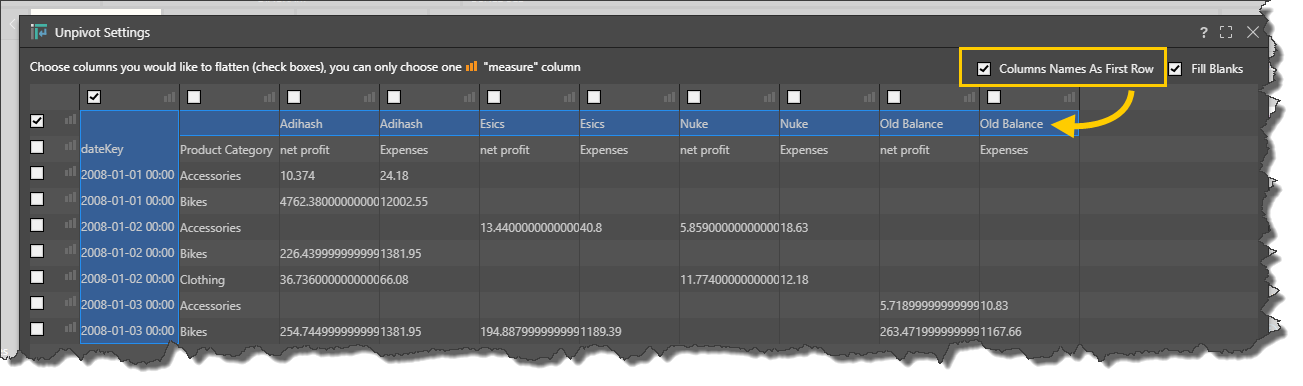1303x386 pixels.
Task: Click measure icon on last Old Balance column
Action: [x=1070, y=98]
